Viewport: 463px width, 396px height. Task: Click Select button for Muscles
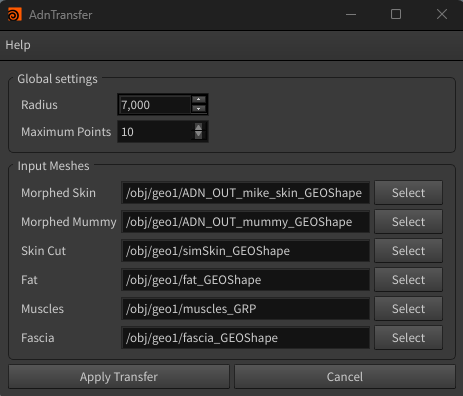[x=408, y=309]
